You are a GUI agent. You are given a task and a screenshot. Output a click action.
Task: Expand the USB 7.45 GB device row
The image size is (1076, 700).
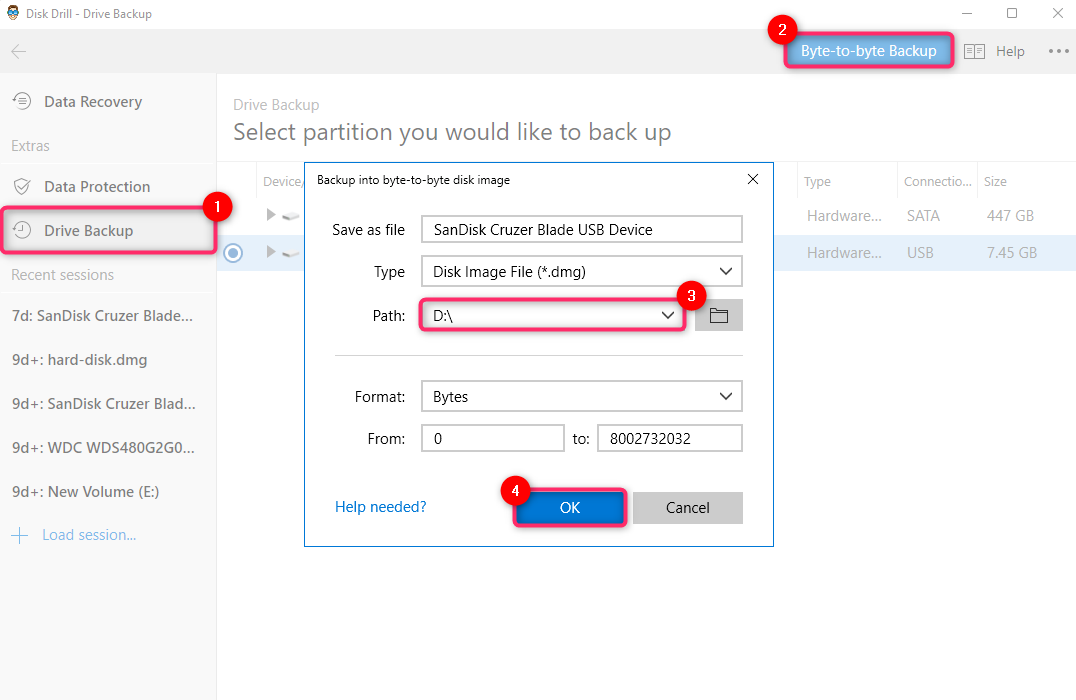pos(270,252)
